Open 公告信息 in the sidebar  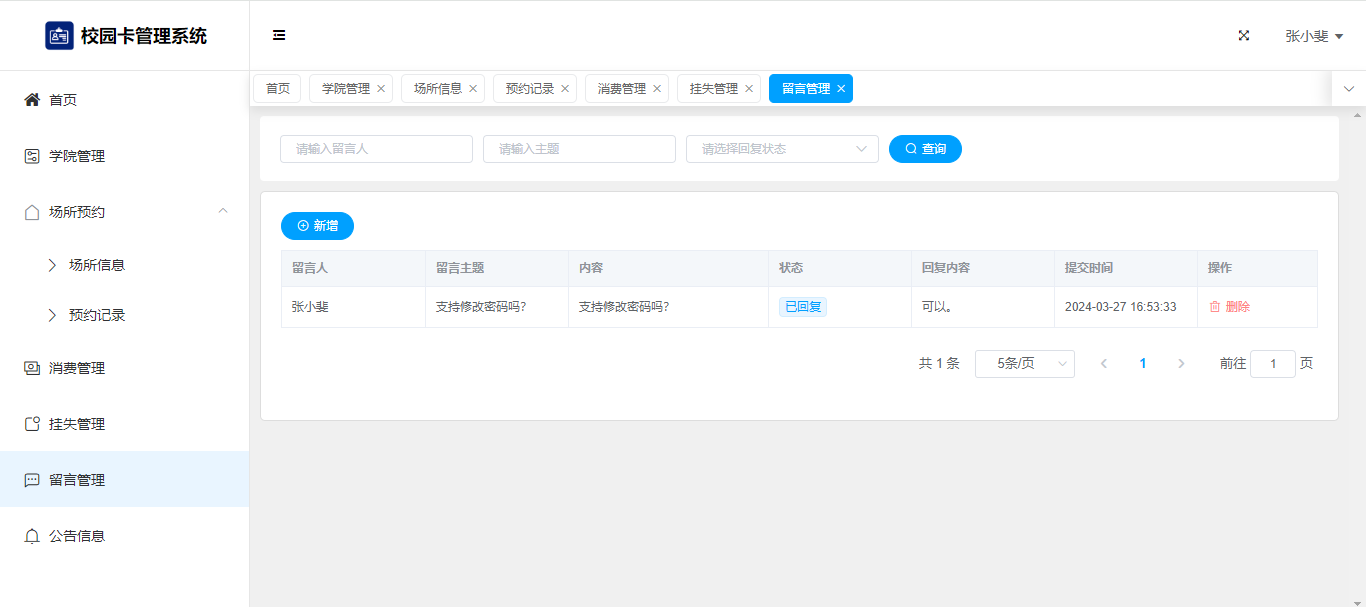coord(77,536)
